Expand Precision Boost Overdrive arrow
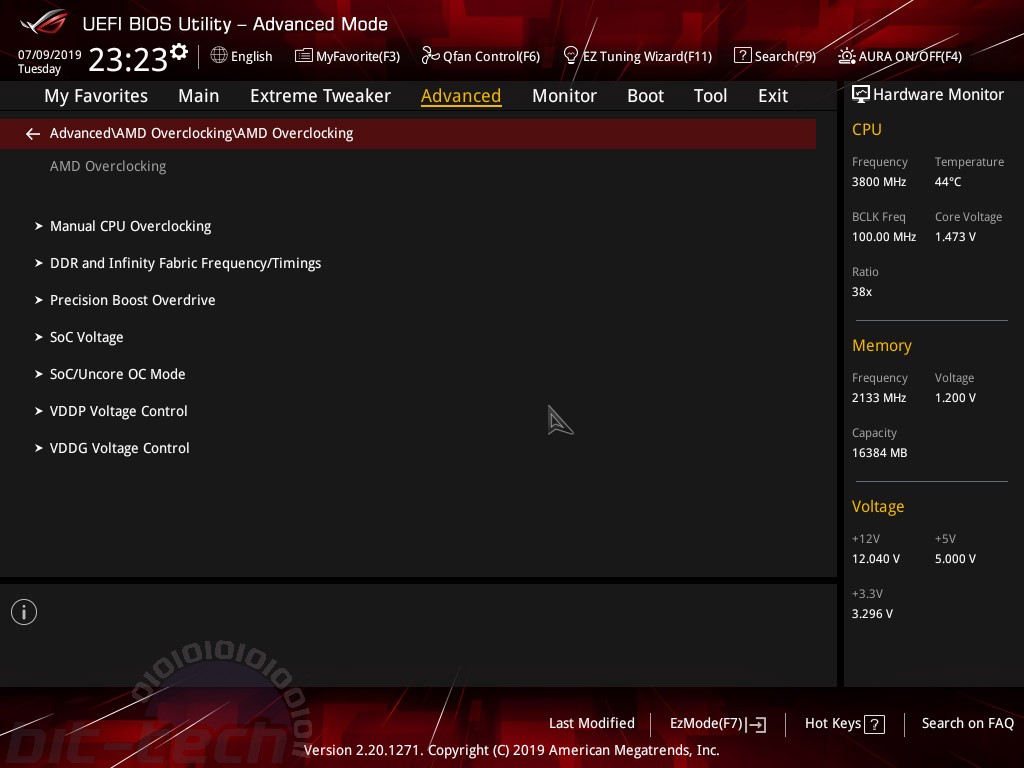Image resolution: width=1024 pixels, height=768 pixels. (39, 300)
